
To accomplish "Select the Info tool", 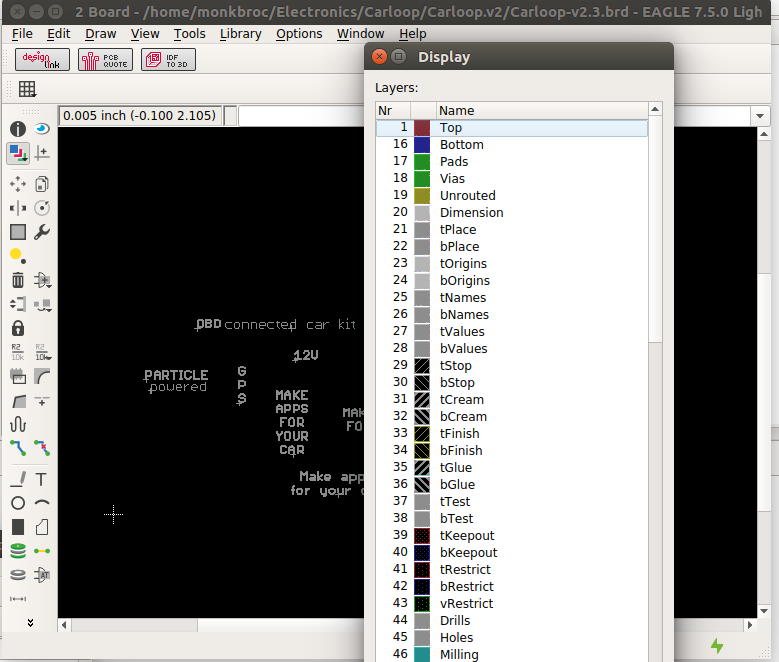I will (18, 129).
